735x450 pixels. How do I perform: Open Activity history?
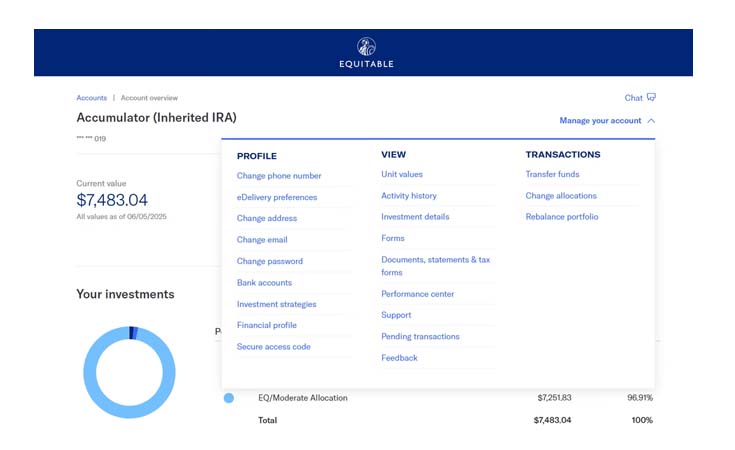tap(409, 196)
